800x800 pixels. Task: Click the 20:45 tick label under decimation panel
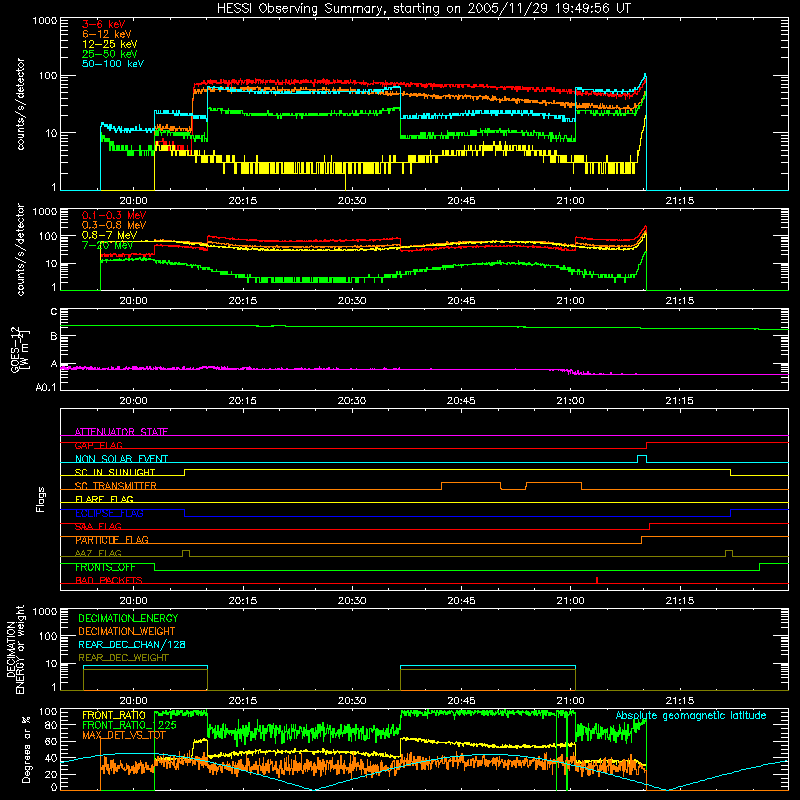[x=461, y=701]
